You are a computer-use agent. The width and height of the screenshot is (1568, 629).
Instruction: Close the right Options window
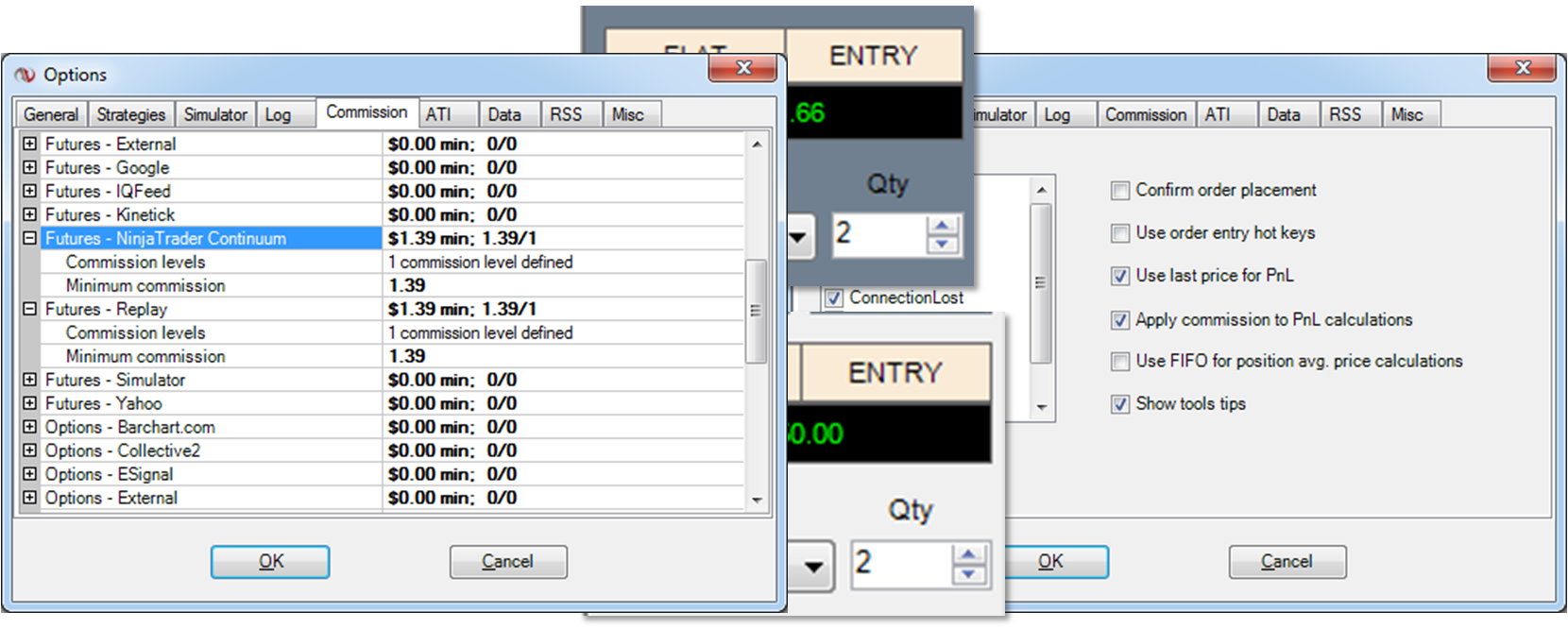click(x=1522, y=68)
